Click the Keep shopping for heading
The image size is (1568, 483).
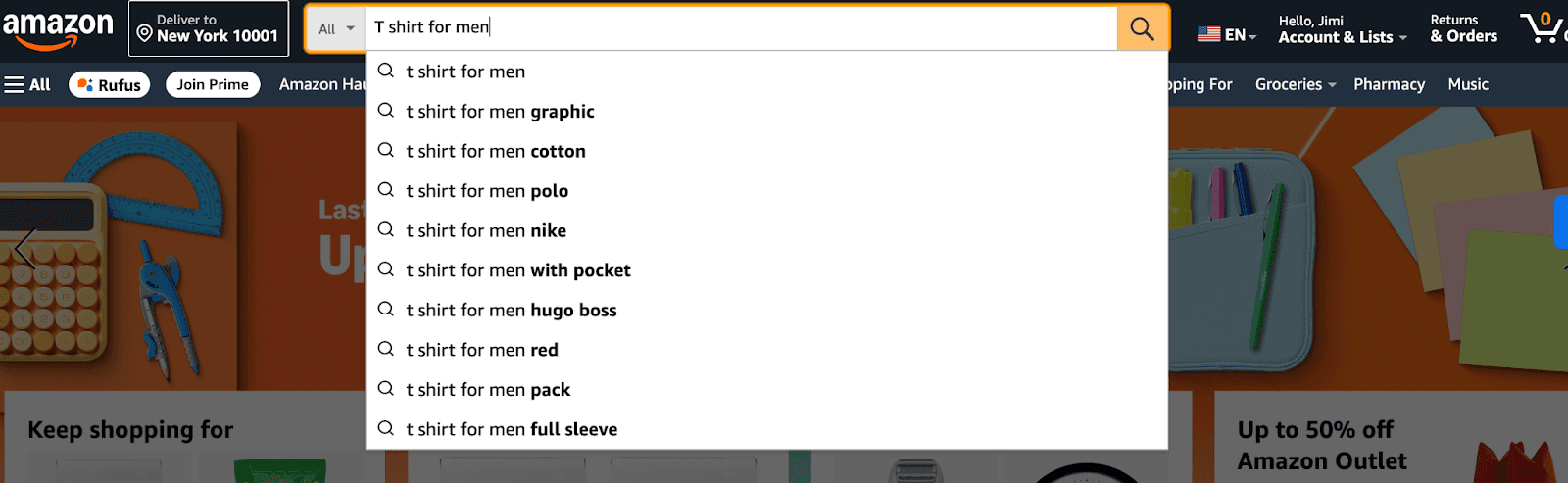[x=130, y=430]
